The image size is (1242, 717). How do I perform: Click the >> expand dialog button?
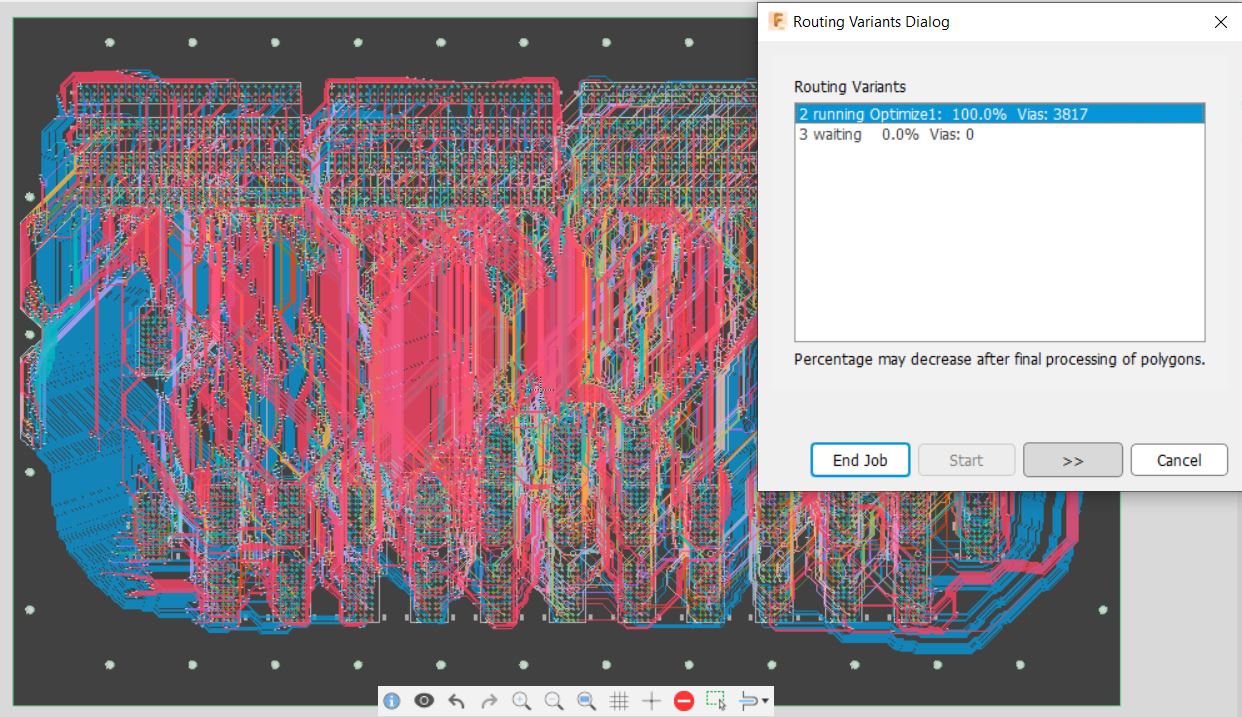pyautogui.click(x=1072, y=460)
